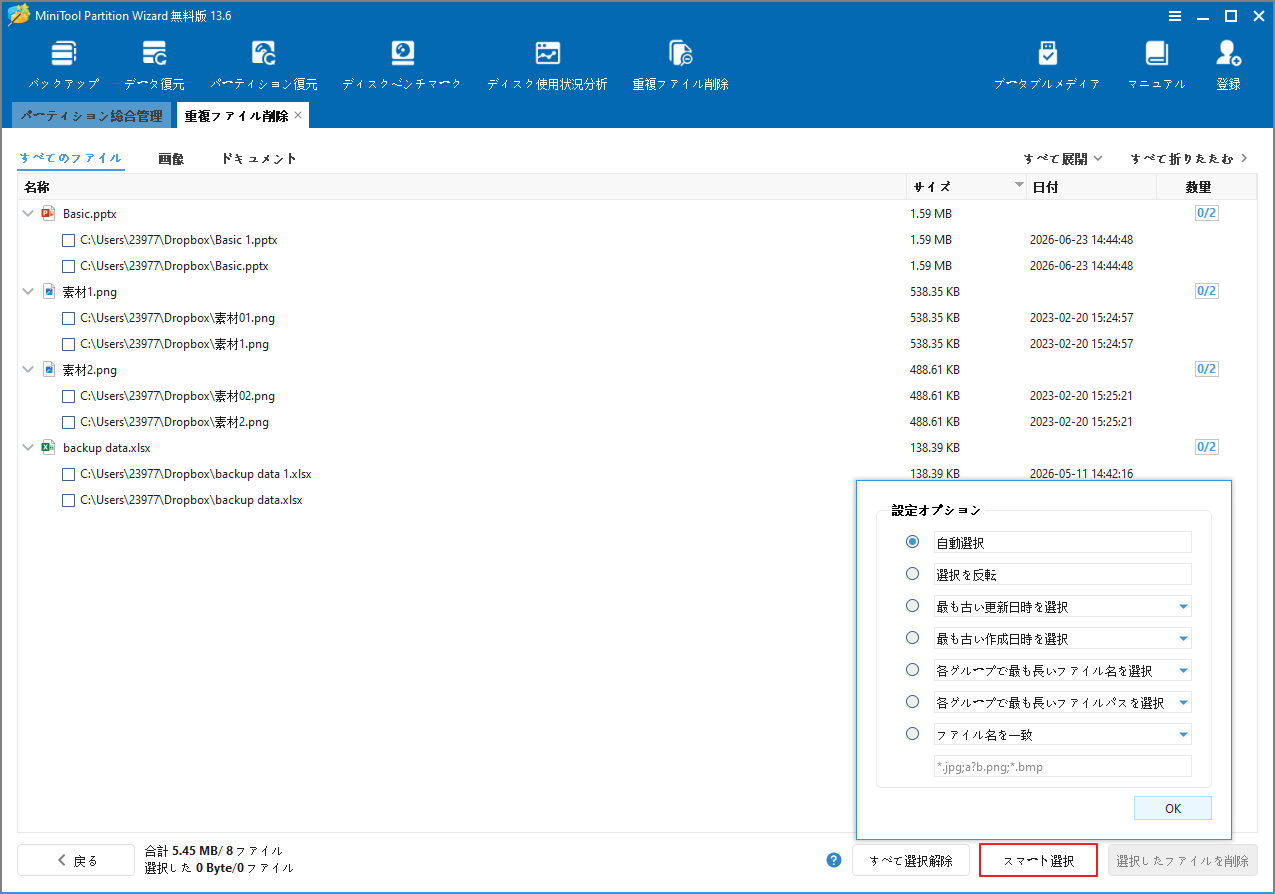Image resolution: width=1275 pixels, height=894 pixels.
Task: Show すべてのファイル filter tab
Action: (x=71, y=158)
